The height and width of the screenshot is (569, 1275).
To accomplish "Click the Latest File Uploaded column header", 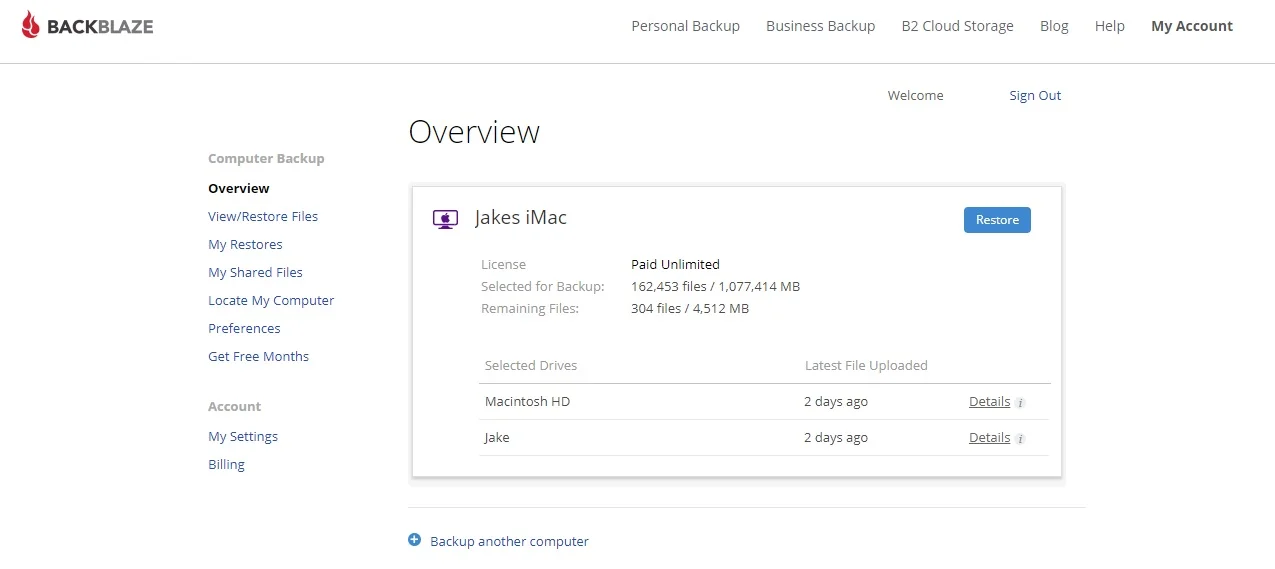I will (866, 365).
